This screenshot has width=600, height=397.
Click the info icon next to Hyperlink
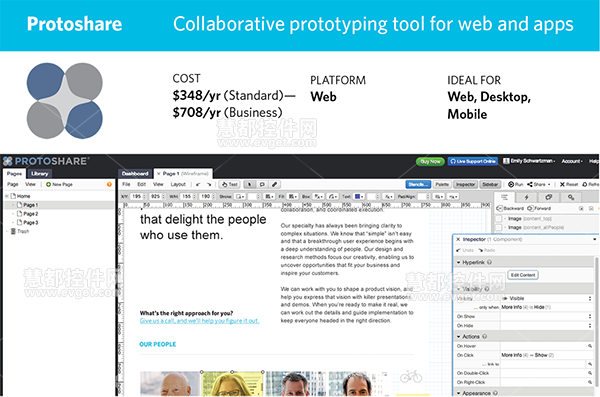tap(489, 263)
